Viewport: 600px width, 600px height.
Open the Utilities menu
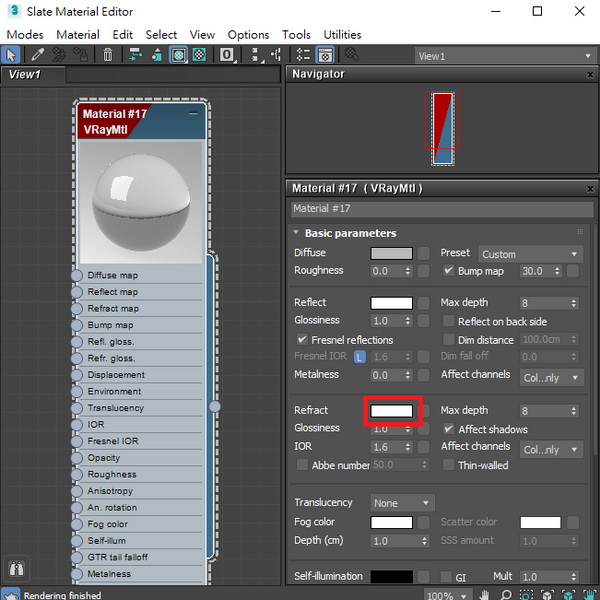342,35
